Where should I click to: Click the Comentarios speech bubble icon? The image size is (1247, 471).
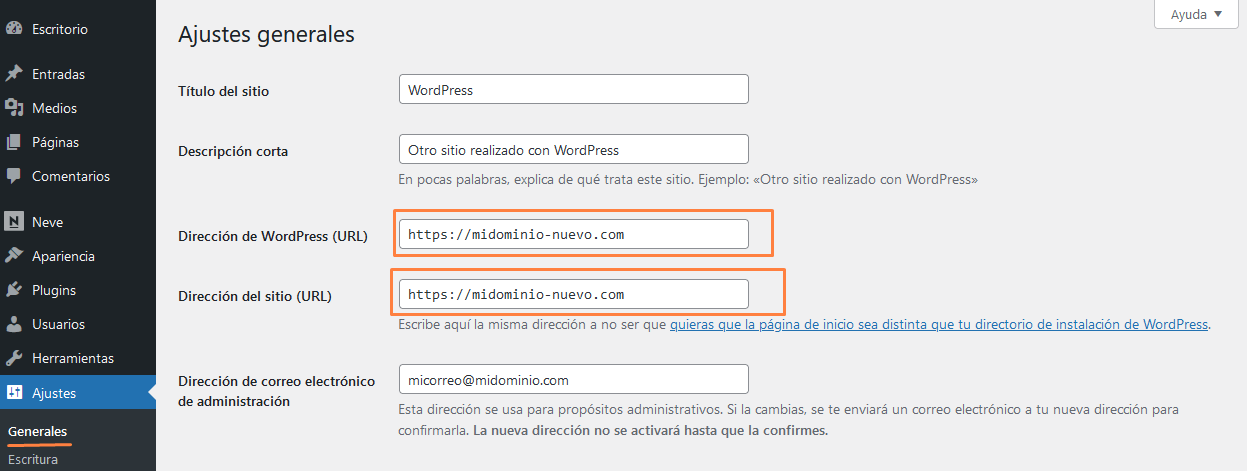[14, 176]
